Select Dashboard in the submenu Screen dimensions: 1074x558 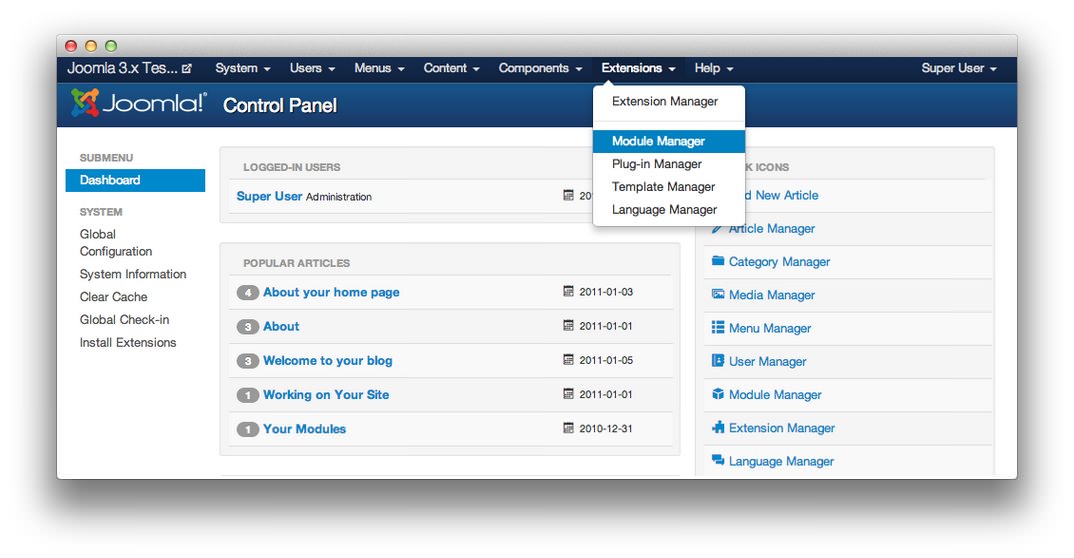[x=135, y=180]
